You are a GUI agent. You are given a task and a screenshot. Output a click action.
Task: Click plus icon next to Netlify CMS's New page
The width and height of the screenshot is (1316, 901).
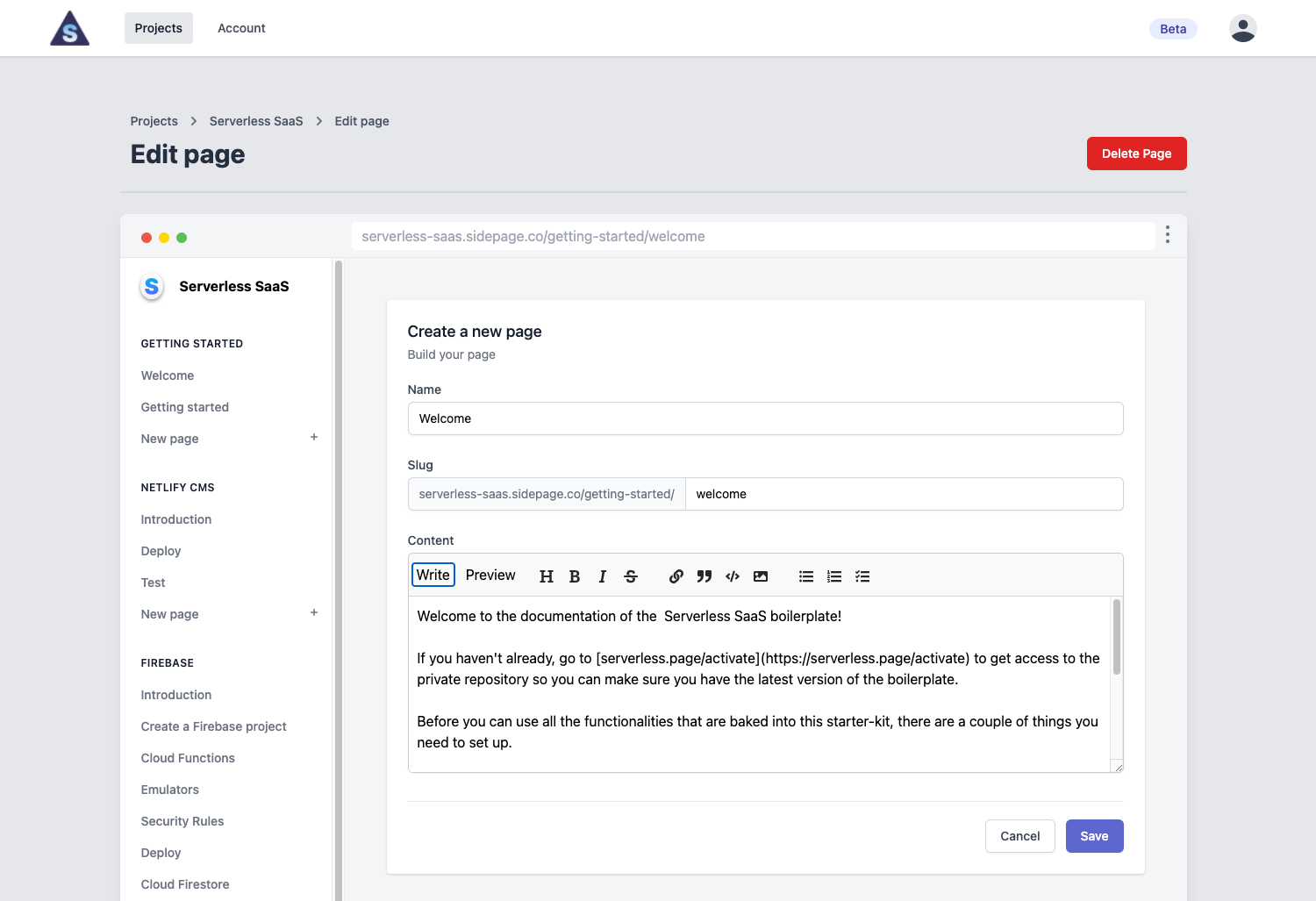click(314, 612)
